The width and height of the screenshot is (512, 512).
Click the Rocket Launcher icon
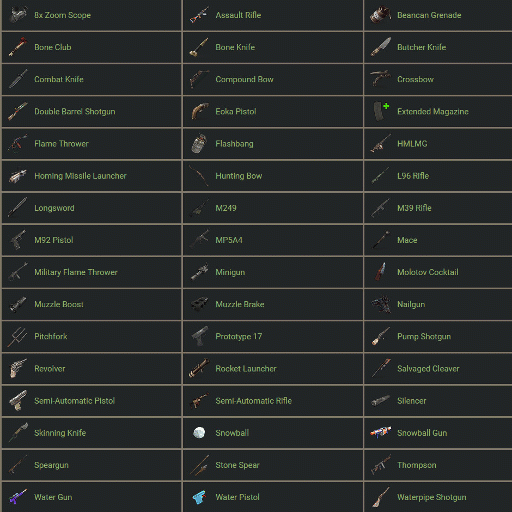point(199,368)
